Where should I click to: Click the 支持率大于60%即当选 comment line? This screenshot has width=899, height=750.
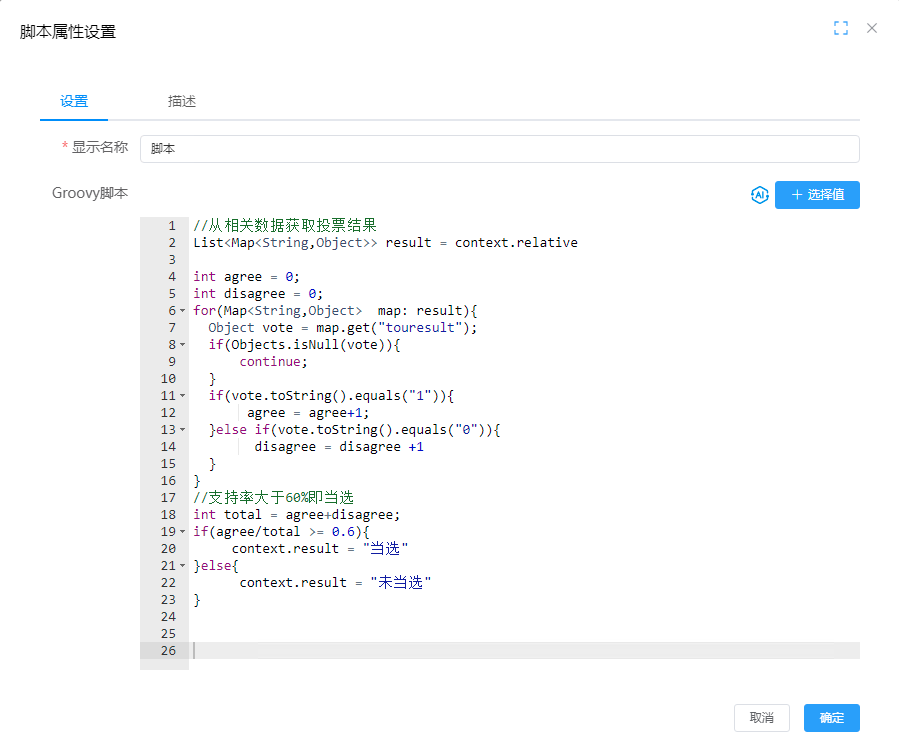point(274,498)
